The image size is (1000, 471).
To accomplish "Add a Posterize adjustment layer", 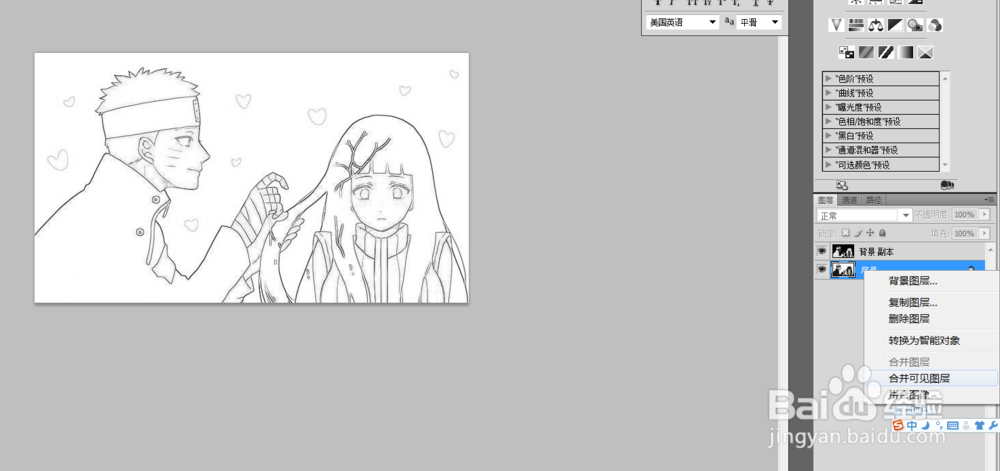I will click(866, 52).
